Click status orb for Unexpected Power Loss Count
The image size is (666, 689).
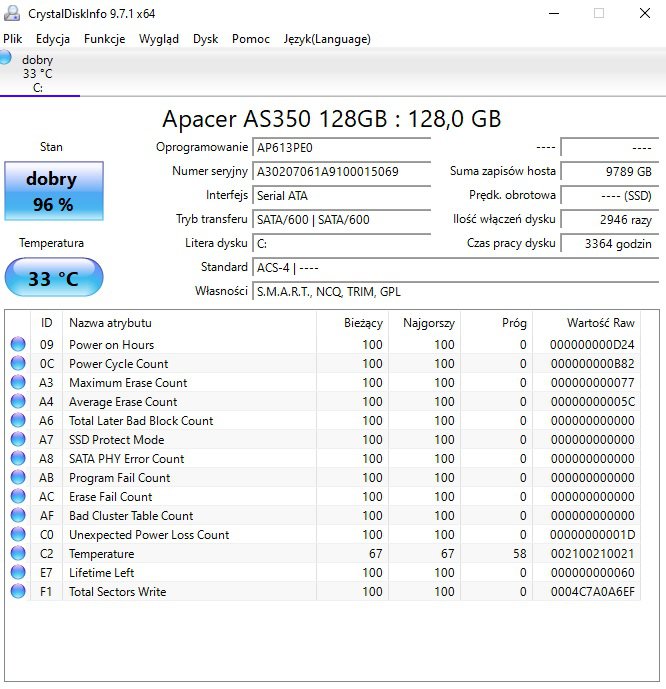(18, 534)
